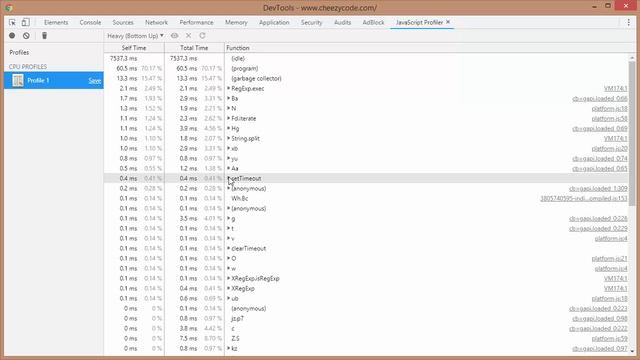The image size is (640, 360).
Task: Open platform.js:59 link on Z.S row
Action: point(609,339)
